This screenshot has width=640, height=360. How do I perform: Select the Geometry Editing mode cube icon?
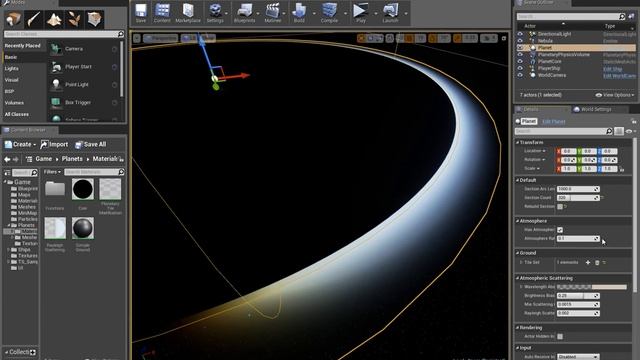coord(94,19)
